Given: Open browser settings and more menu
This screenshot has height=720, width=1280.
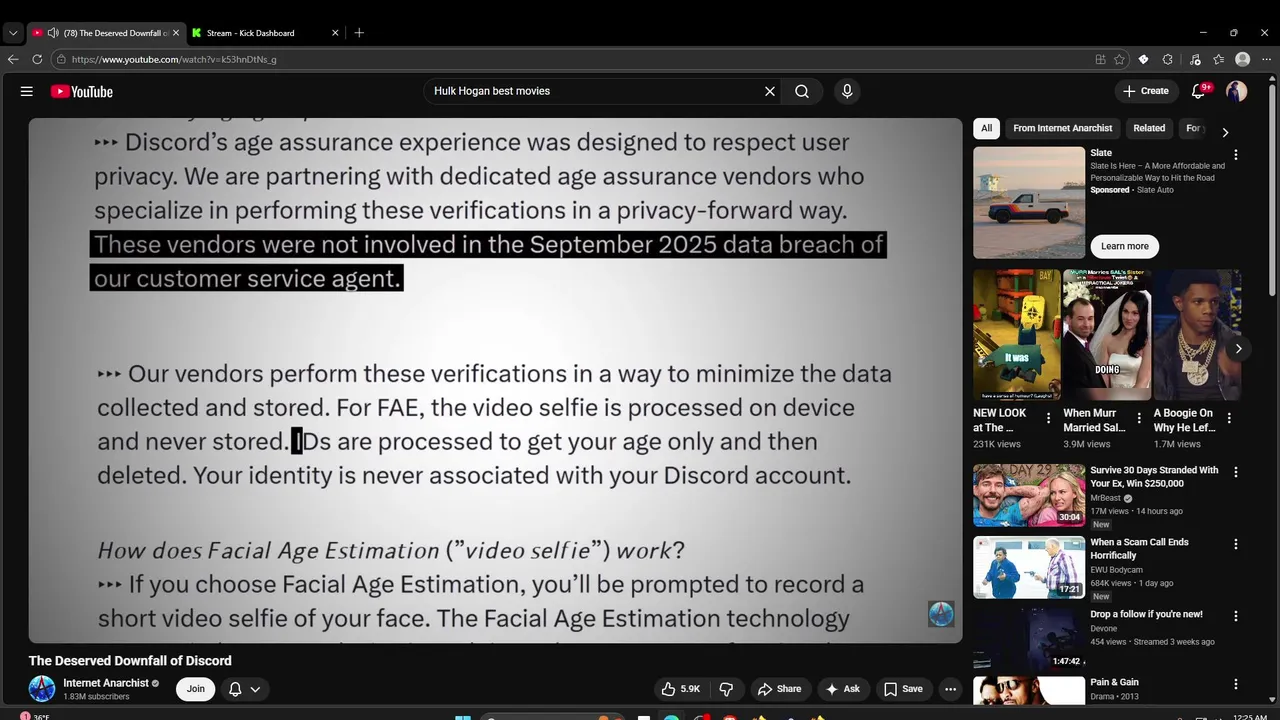Looking at the screenshot, I should 1266,59.
